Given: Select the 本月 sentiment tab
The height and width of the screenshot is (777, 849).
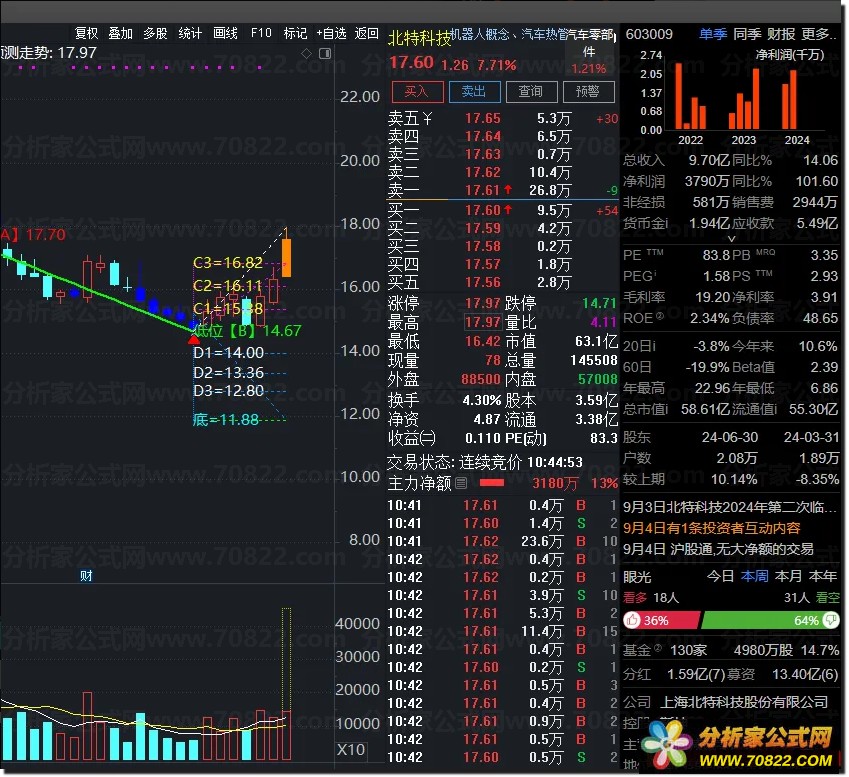Looking at the screenshot, I should tap(789, 576).
